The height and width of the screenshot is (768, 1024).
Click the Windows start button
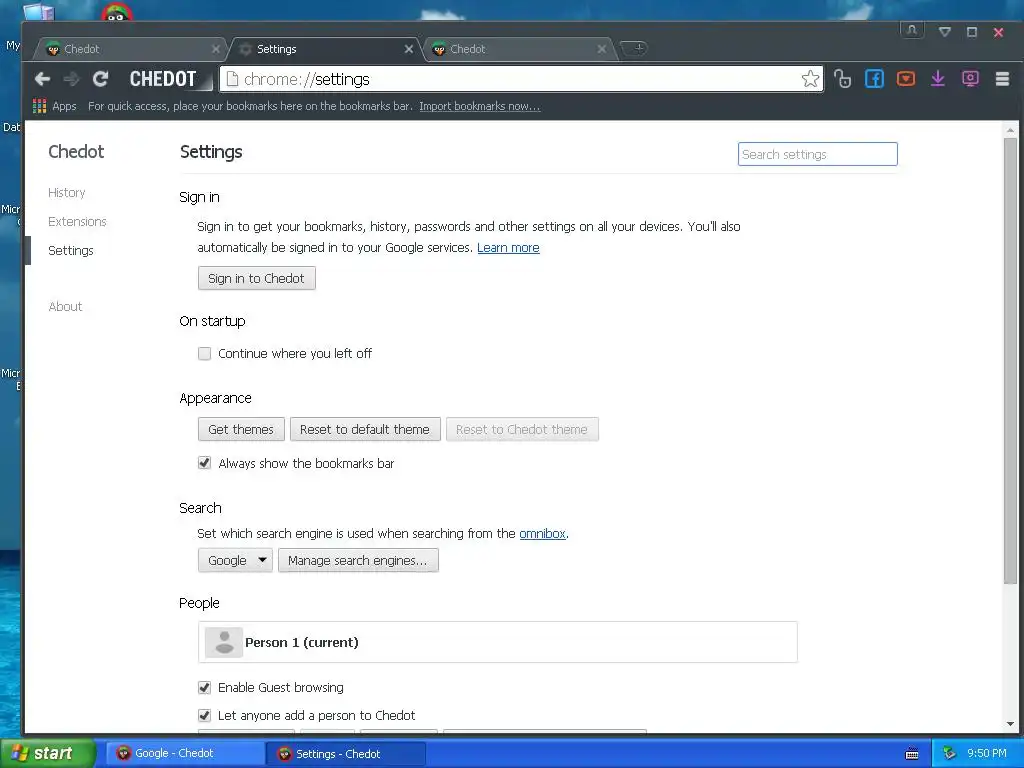point(47,753)
